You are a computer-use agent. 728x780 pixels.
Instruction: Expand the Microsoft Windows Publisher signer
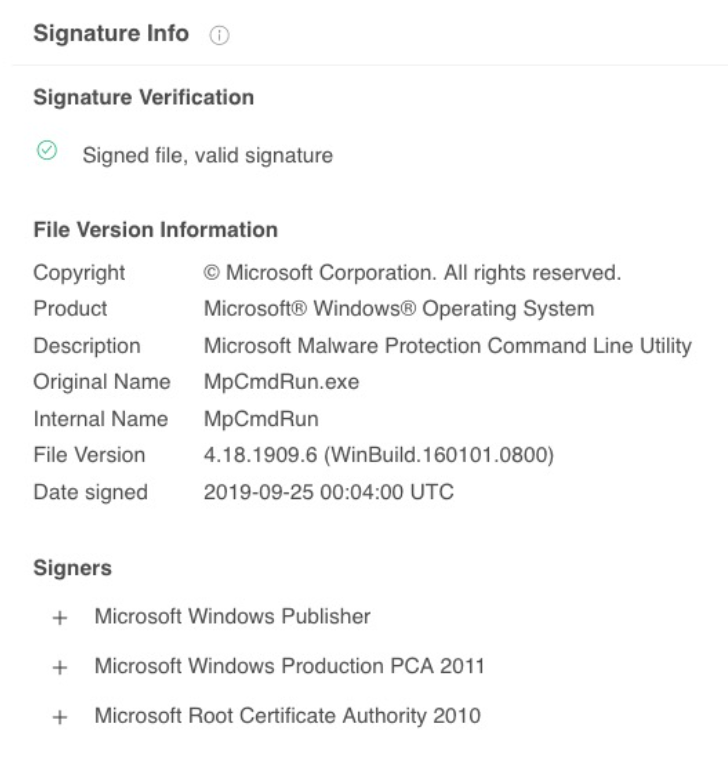coord(60,618)
